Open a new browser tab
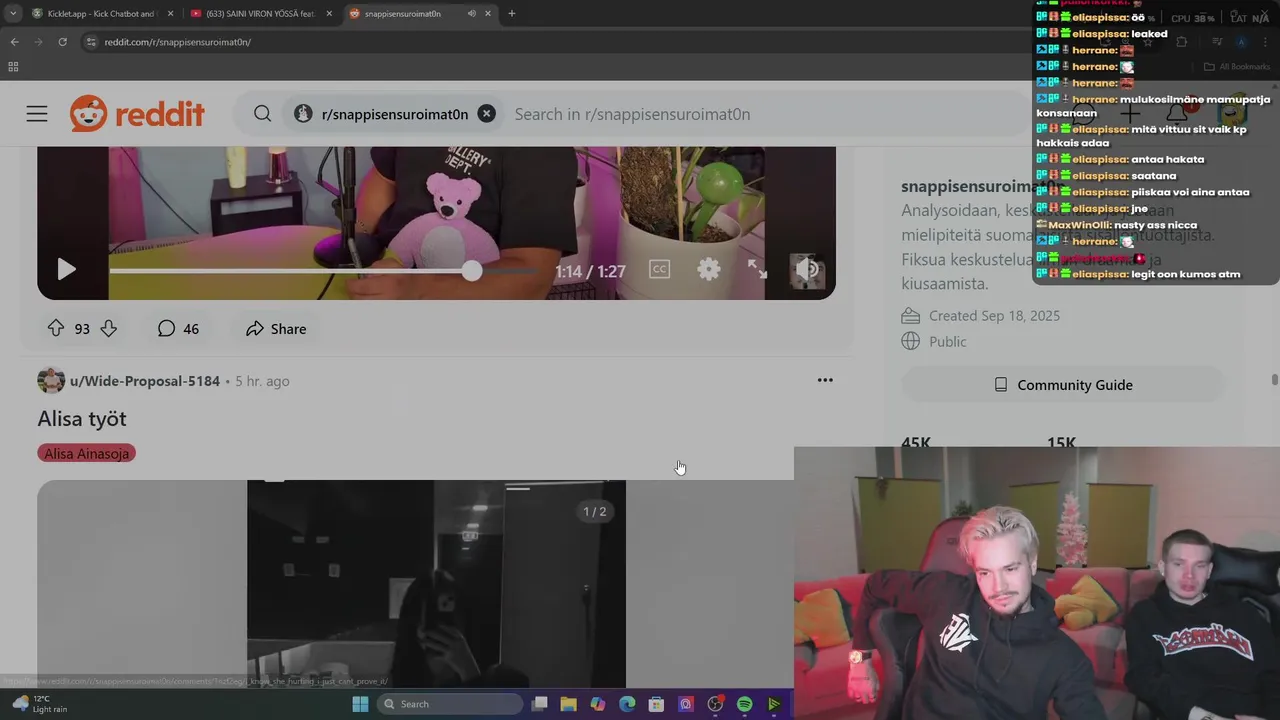Viewport: 1280px width, 720px height. click(511, 14)
